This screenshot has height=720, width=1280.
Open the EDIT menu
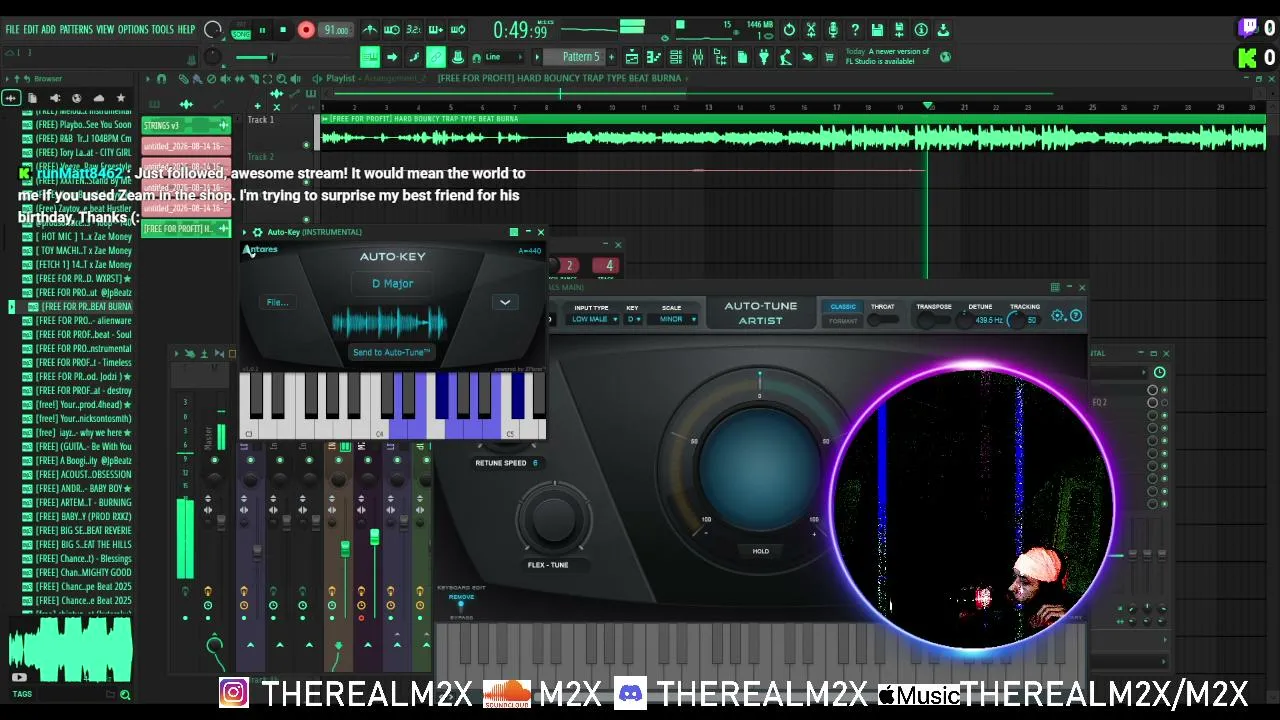pyautogui.click(x=31, y=30)
